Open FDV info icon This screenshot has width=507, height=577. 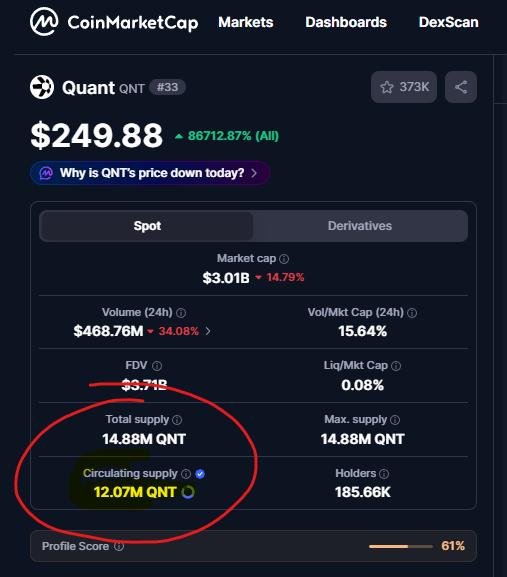157,366
